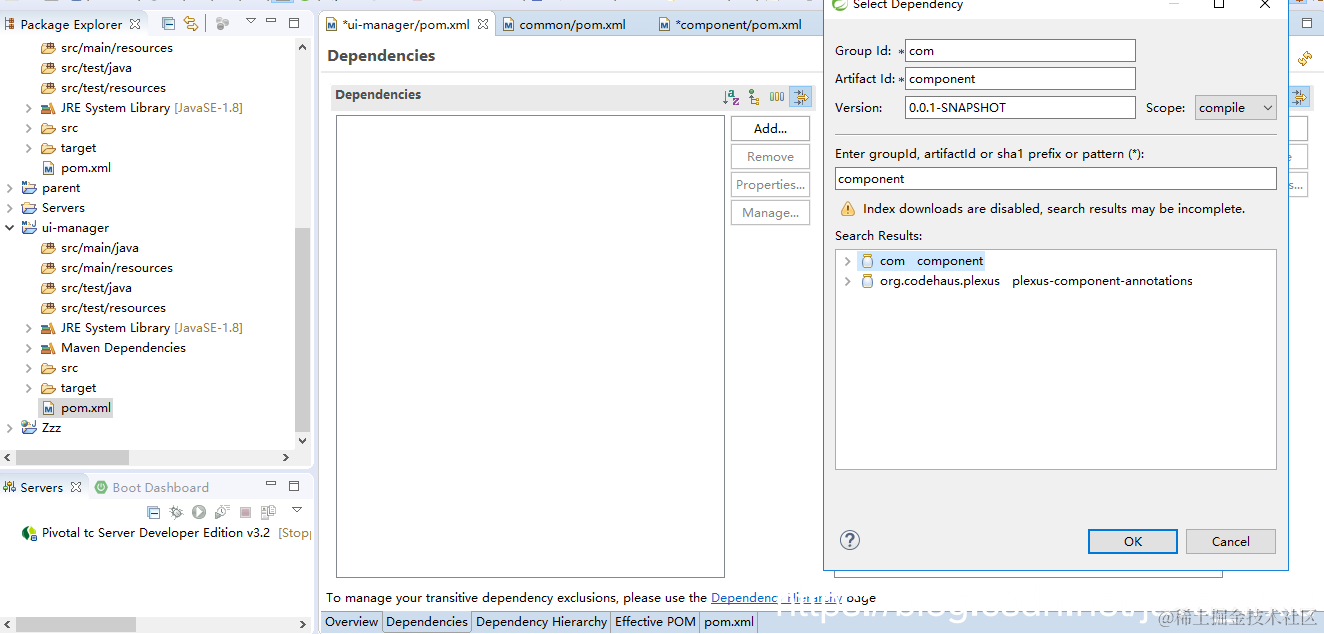Click the Group Id input field
This screenshot has height=634, width=1324.
click(1020, 50)
